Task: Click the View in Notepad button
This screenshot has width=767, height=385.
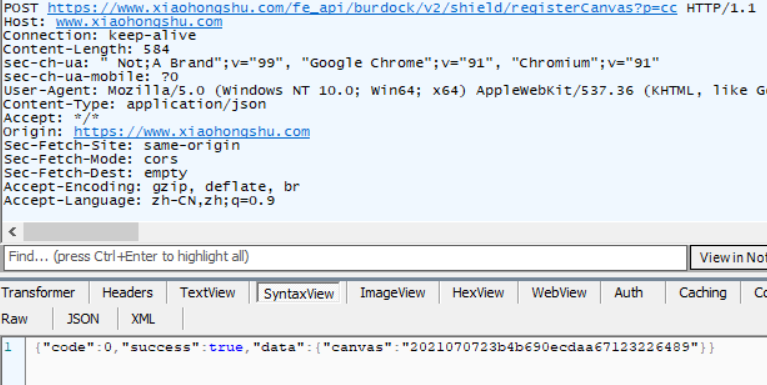Action: coord(728,257)
